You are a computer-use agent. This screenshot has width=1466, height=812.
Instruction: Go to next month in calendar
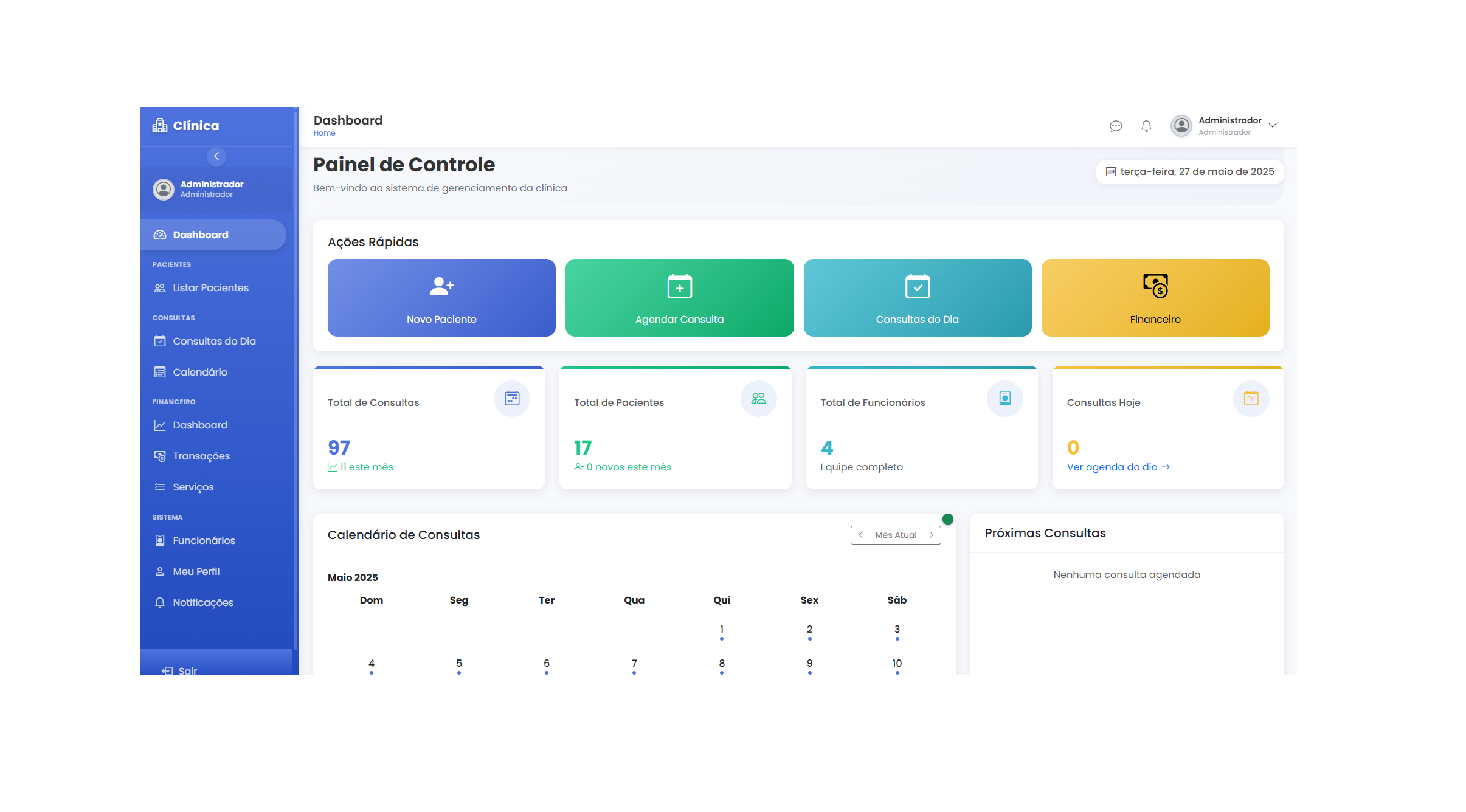tap(931, 535)
